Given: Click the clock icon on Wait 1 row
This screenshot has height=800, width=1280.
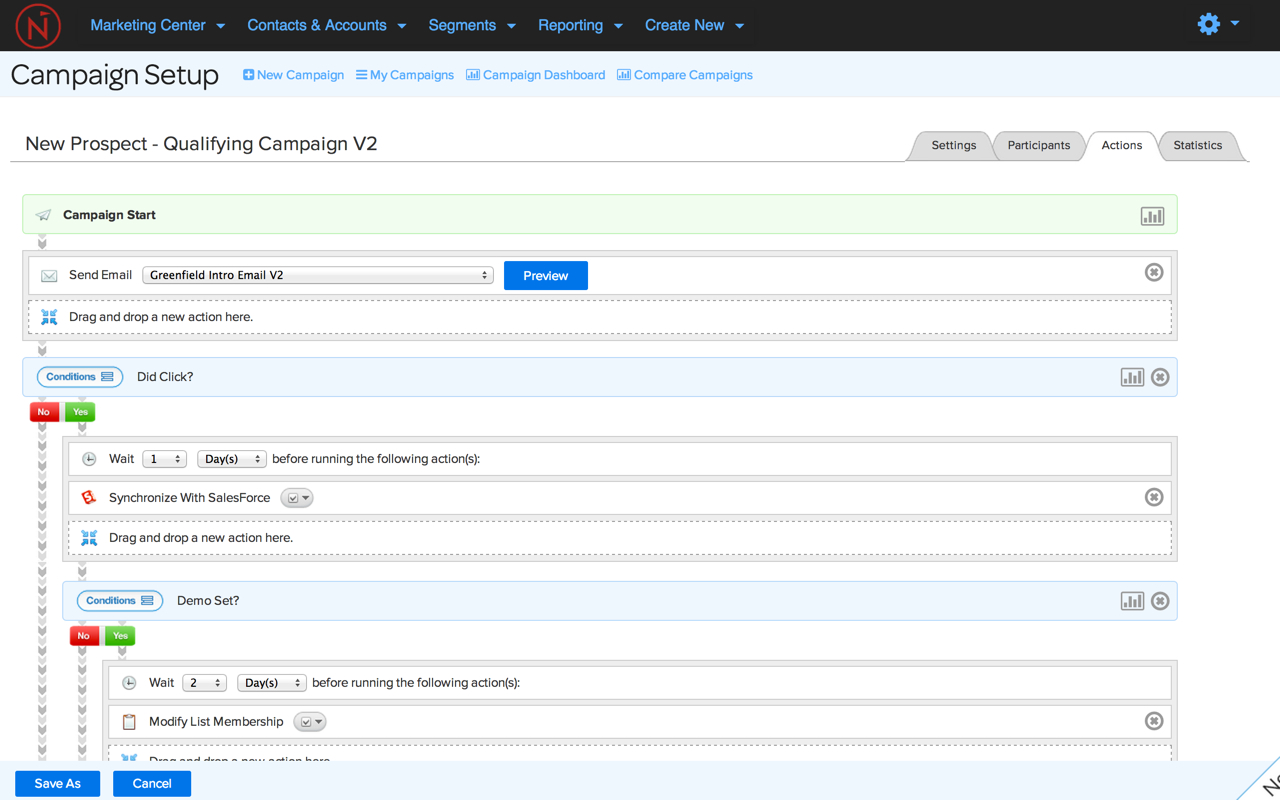Looking at the screenshot, I should 89,459.
